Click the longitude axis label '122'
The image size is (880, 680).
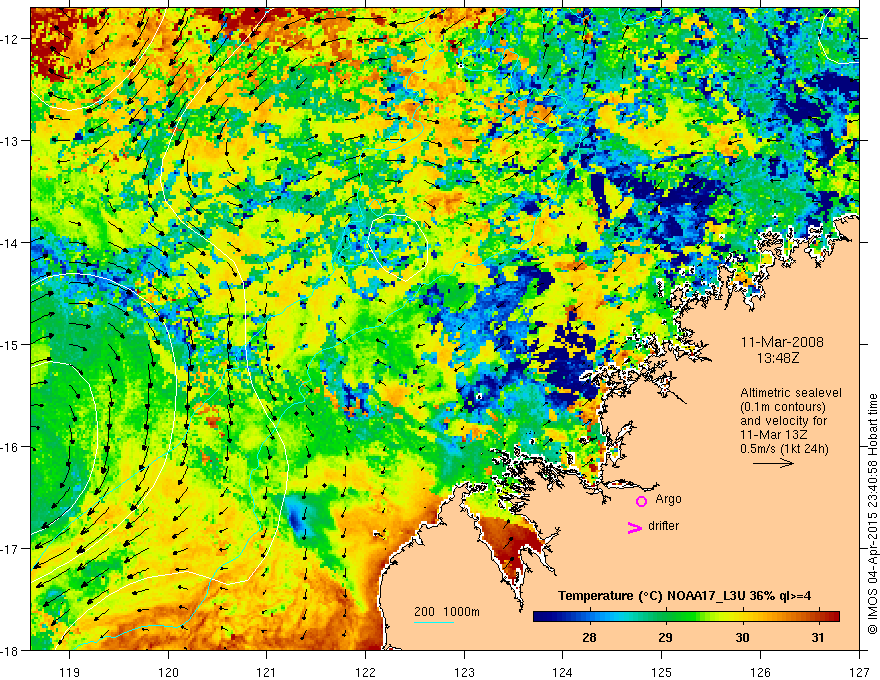pyautogui.click(x=365, y=672)
